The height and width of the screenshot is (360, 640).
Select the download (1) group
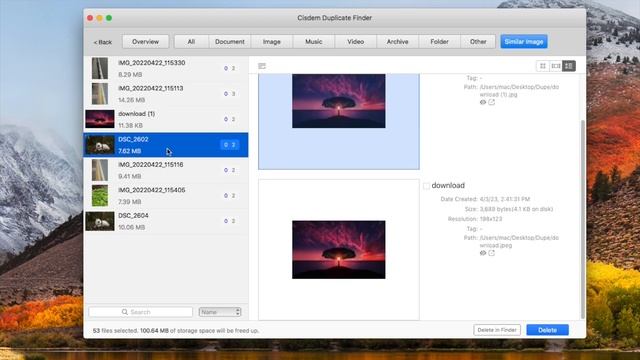166,119
